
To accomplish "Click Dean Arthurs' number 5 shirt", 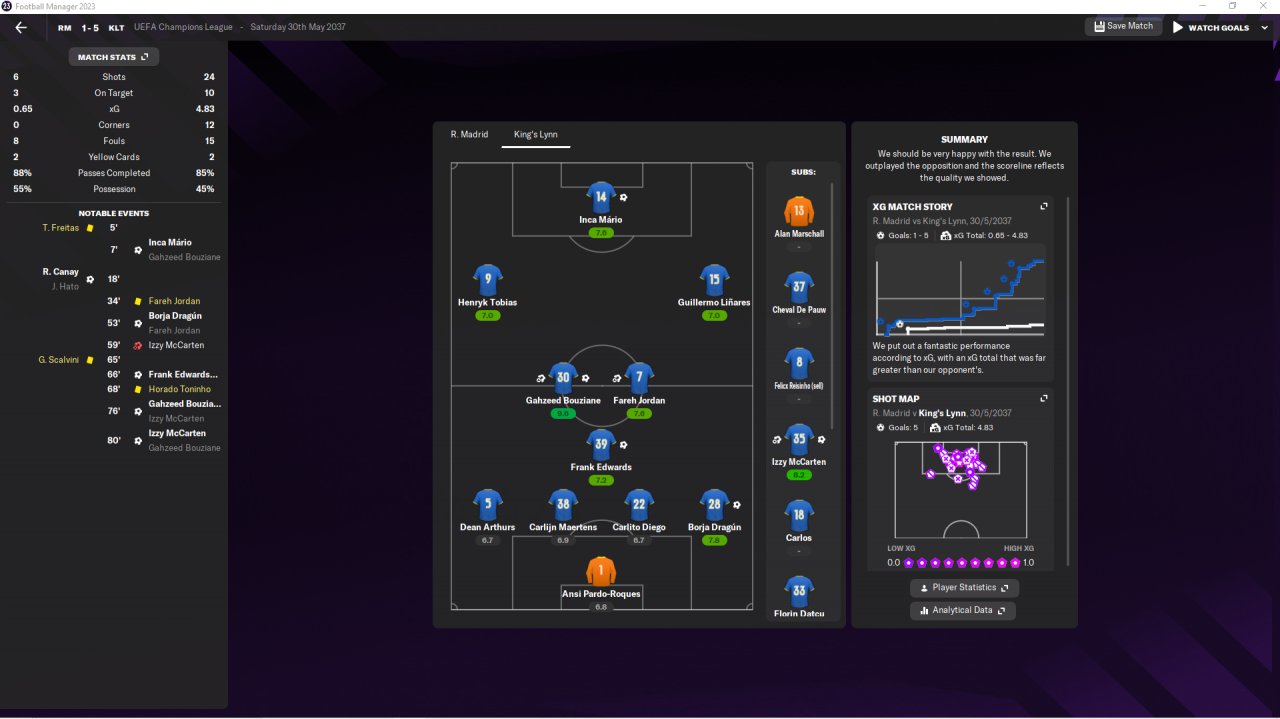I will coord(487,504).
